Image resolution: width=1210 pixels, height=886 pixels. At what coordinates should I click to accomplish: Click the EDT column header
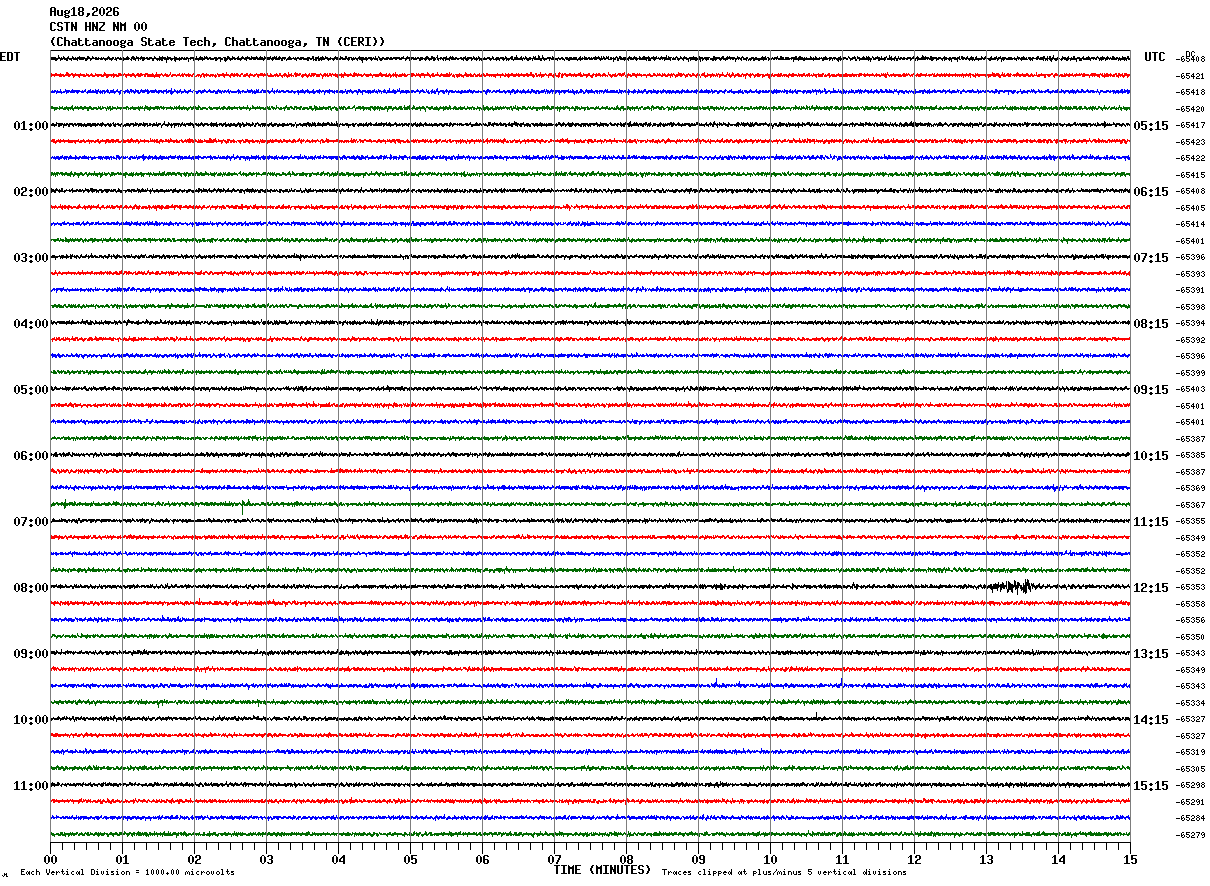coord(10,57)
